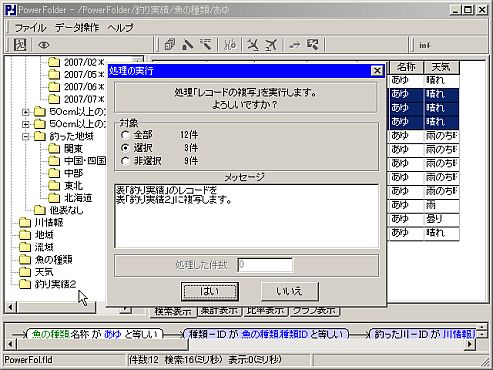Click condition bar scroll left arrow
493x370 pixels.
(10, 344)
